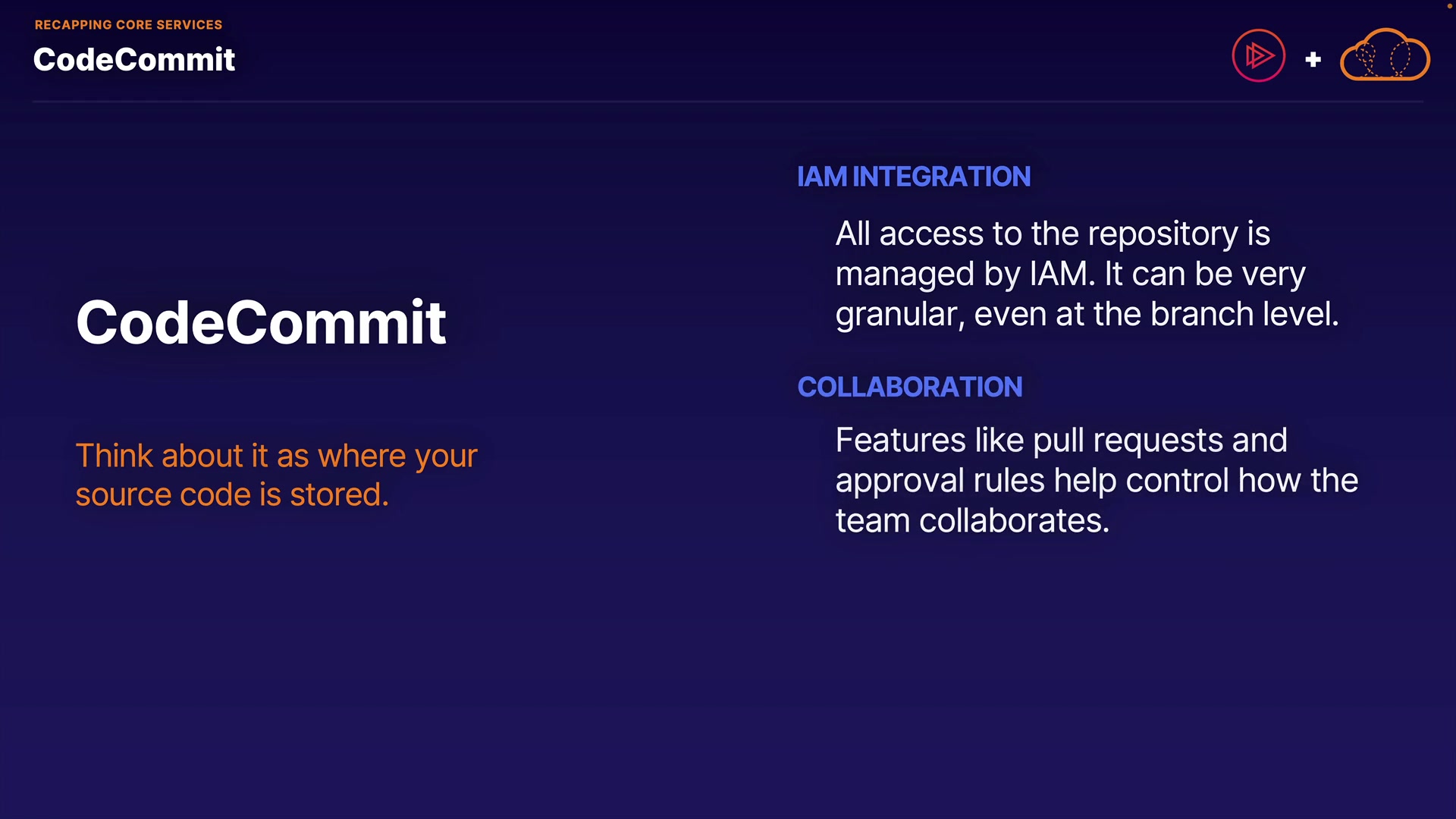
Task: Click the 'source code is stored.' text
Action: point(232,495)
